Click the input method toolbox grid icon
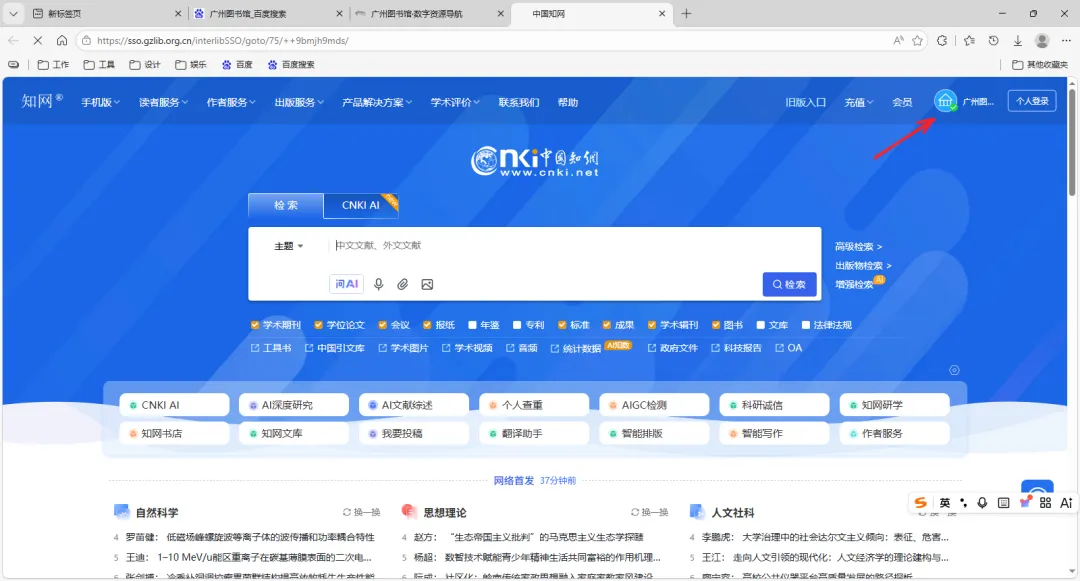Image resolution: width=1080 pixels, height=581 pixels. (1045, 503)
